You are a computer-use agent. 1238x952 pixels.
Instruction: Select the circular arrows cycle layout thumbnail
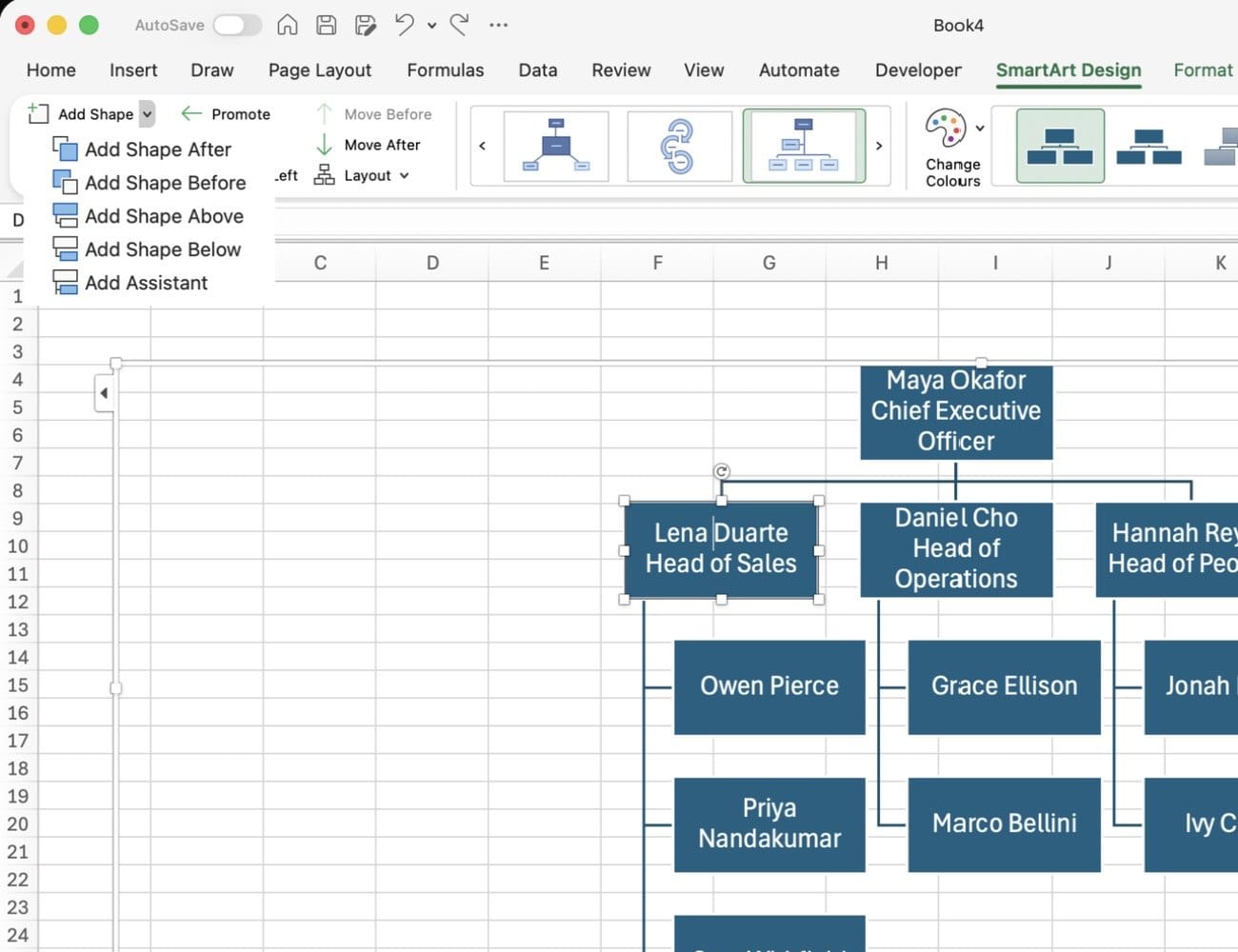pos(679,146)
